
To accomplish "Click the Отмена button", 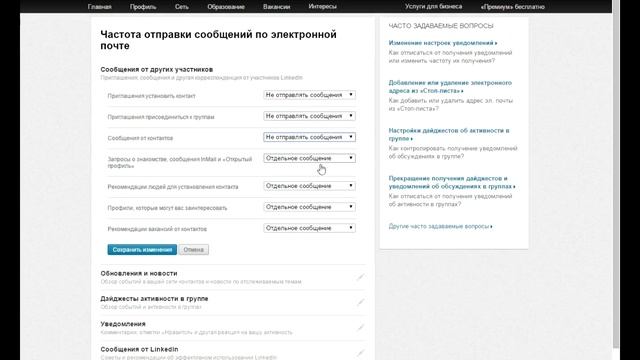I will coord(193,249).
